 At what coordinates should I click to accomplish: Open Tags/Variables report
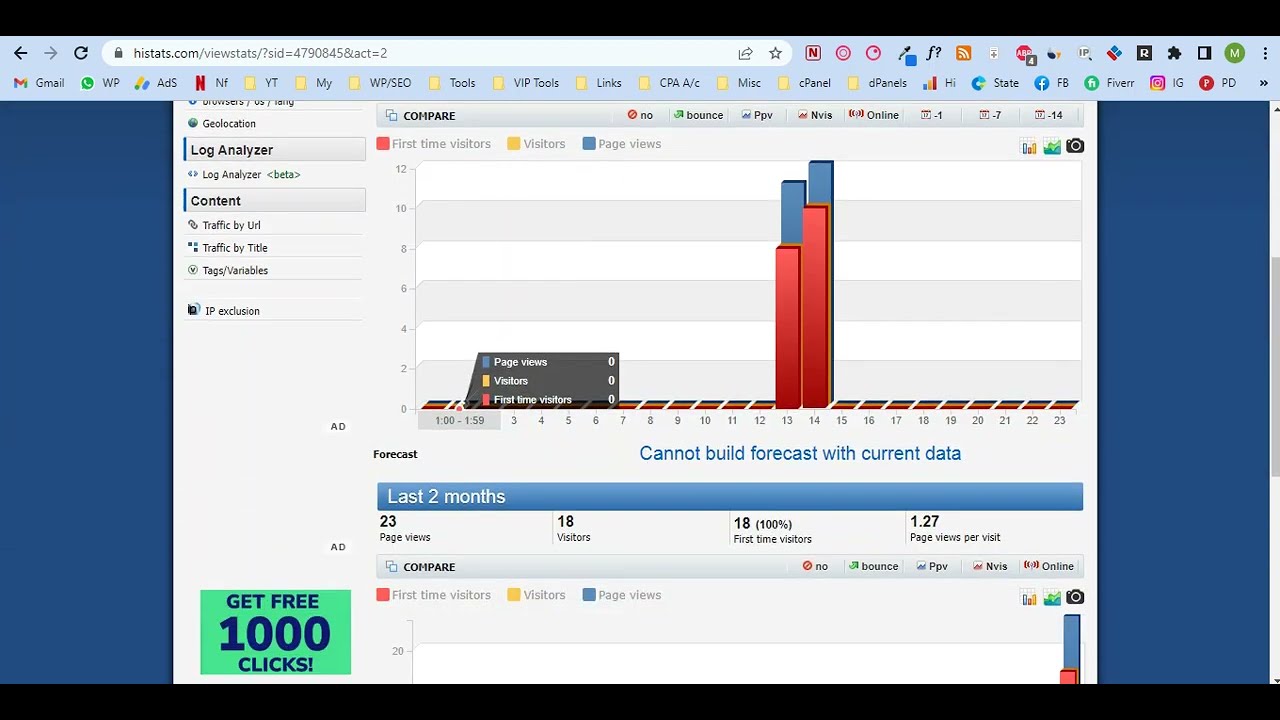click(x=227, y=270)
